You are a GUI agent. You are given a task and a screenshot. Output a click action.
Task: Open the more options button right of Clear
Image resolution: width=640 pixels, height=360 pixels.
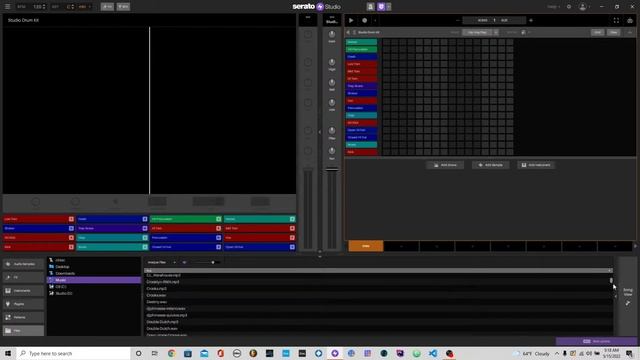pos(630,32)
